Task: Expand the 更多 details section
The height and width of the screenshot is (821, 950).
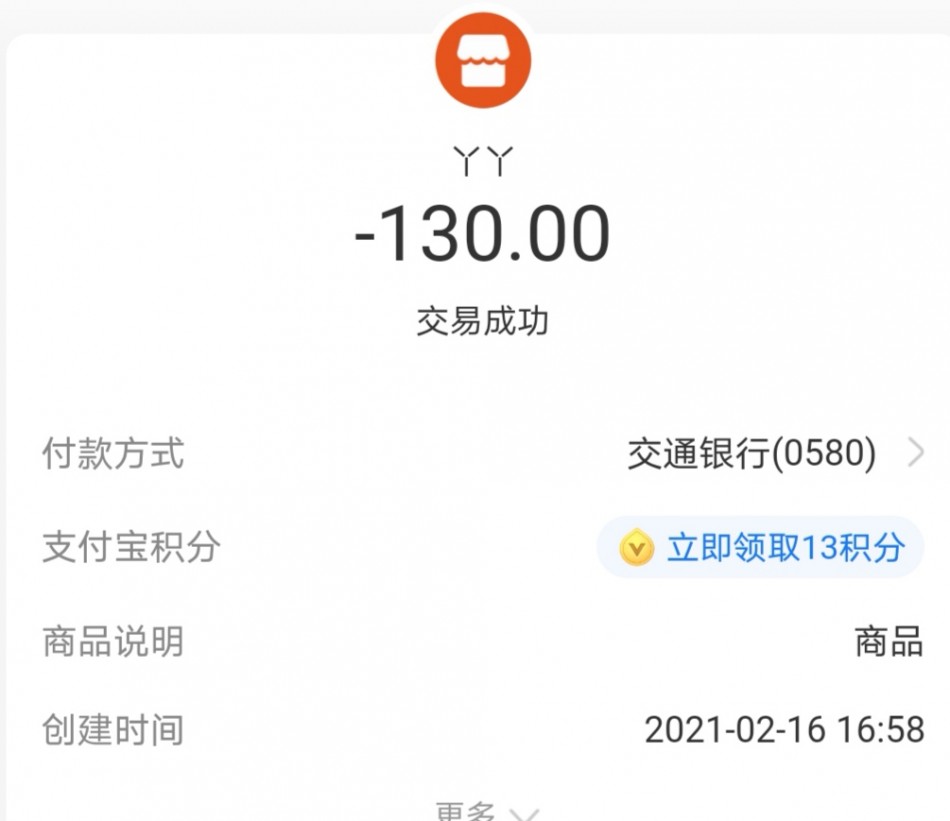Action: (x=466, y=812)
